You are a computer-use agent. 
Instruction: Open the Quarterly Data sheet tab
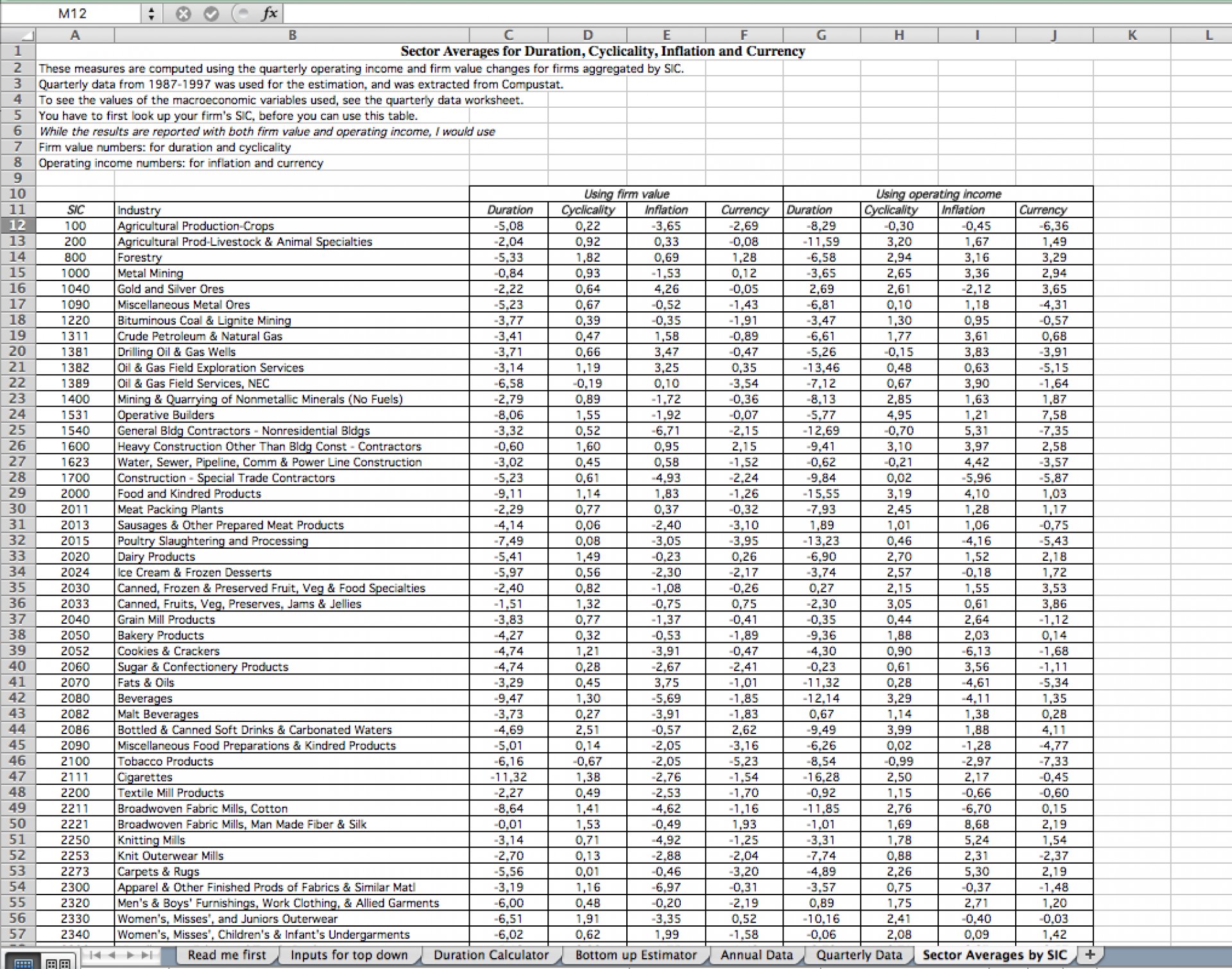click(859, 955)
